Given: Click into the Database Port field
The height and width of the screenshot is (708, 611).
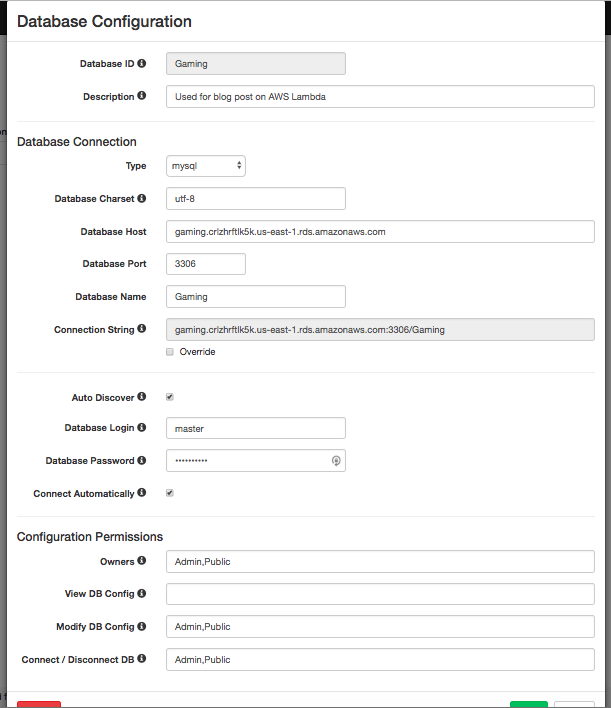Looking at the screenshot, I should click(x=206, y=264).
